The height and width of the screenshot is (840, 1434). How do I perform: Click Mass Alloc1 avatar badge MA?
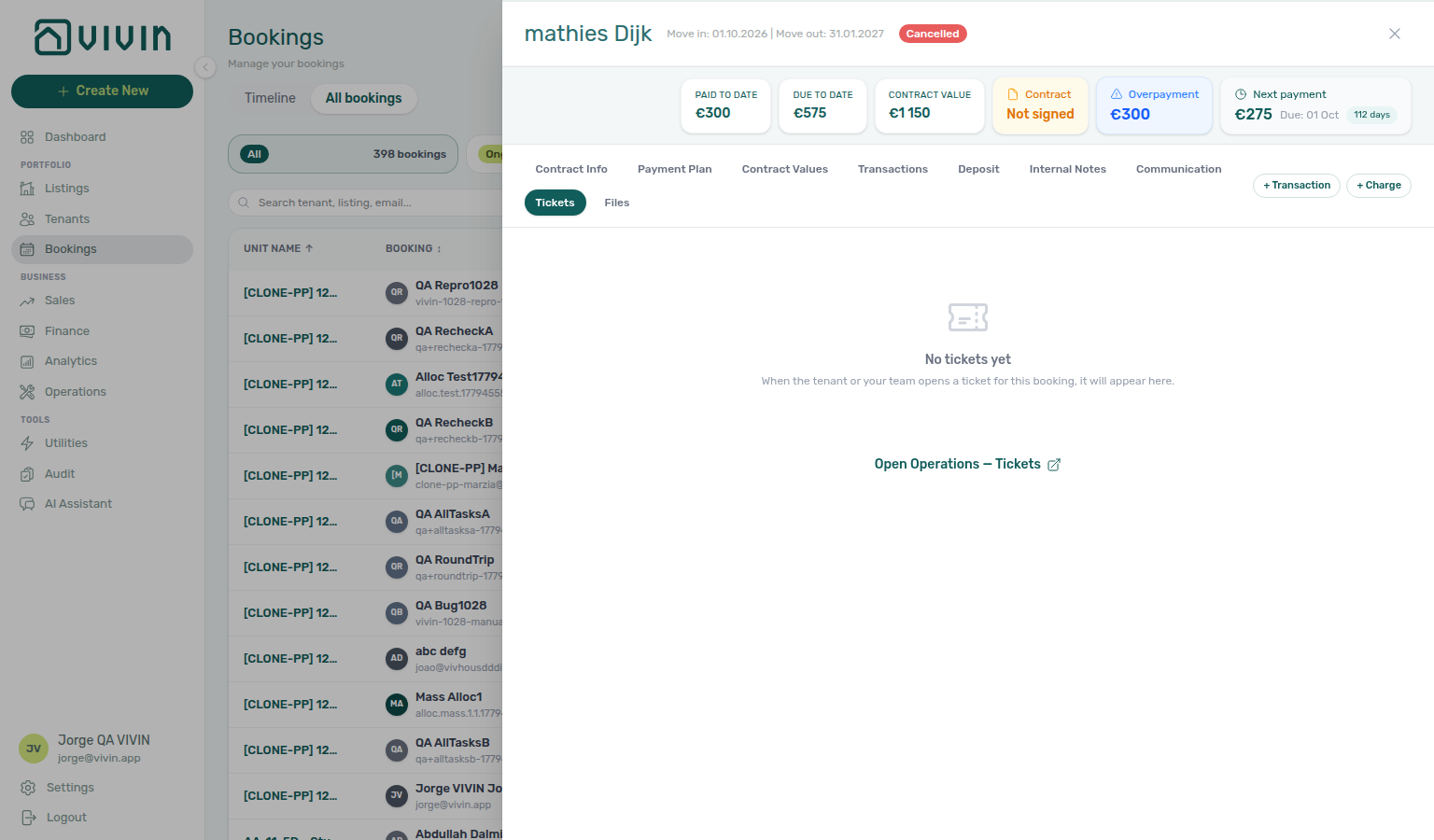[397, 705]
